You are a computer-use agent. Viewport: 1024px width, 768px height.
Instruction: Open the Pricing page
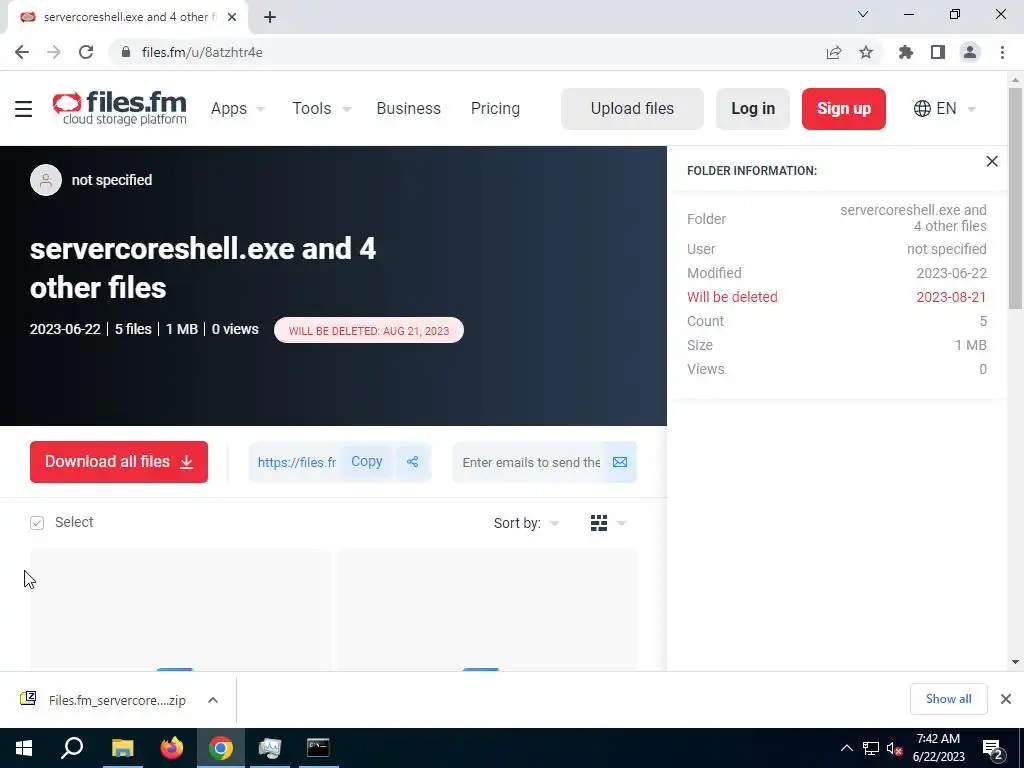(x=495, y=108)
